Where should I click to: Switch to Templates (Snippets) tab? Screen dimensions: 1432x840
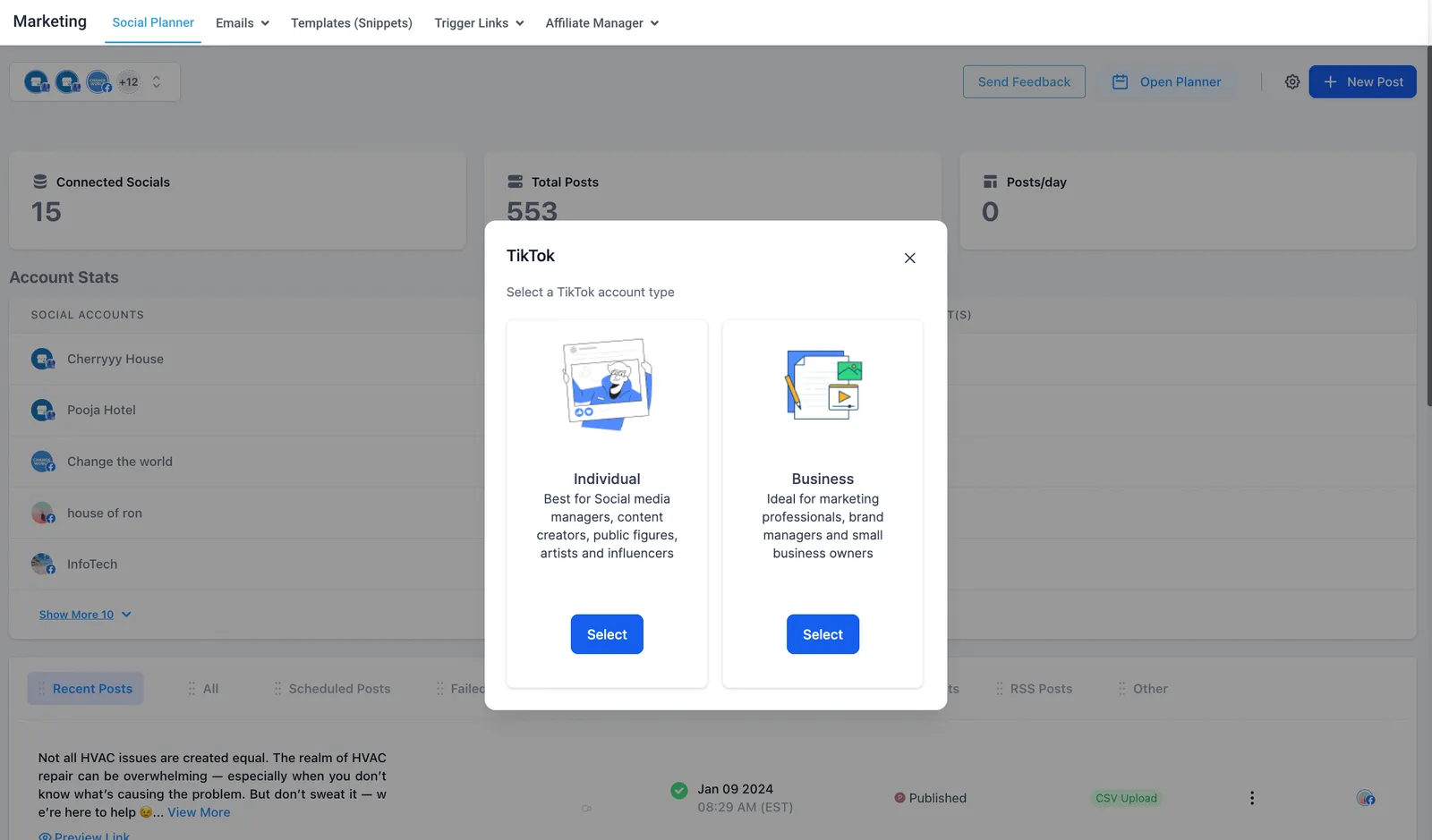352,23
